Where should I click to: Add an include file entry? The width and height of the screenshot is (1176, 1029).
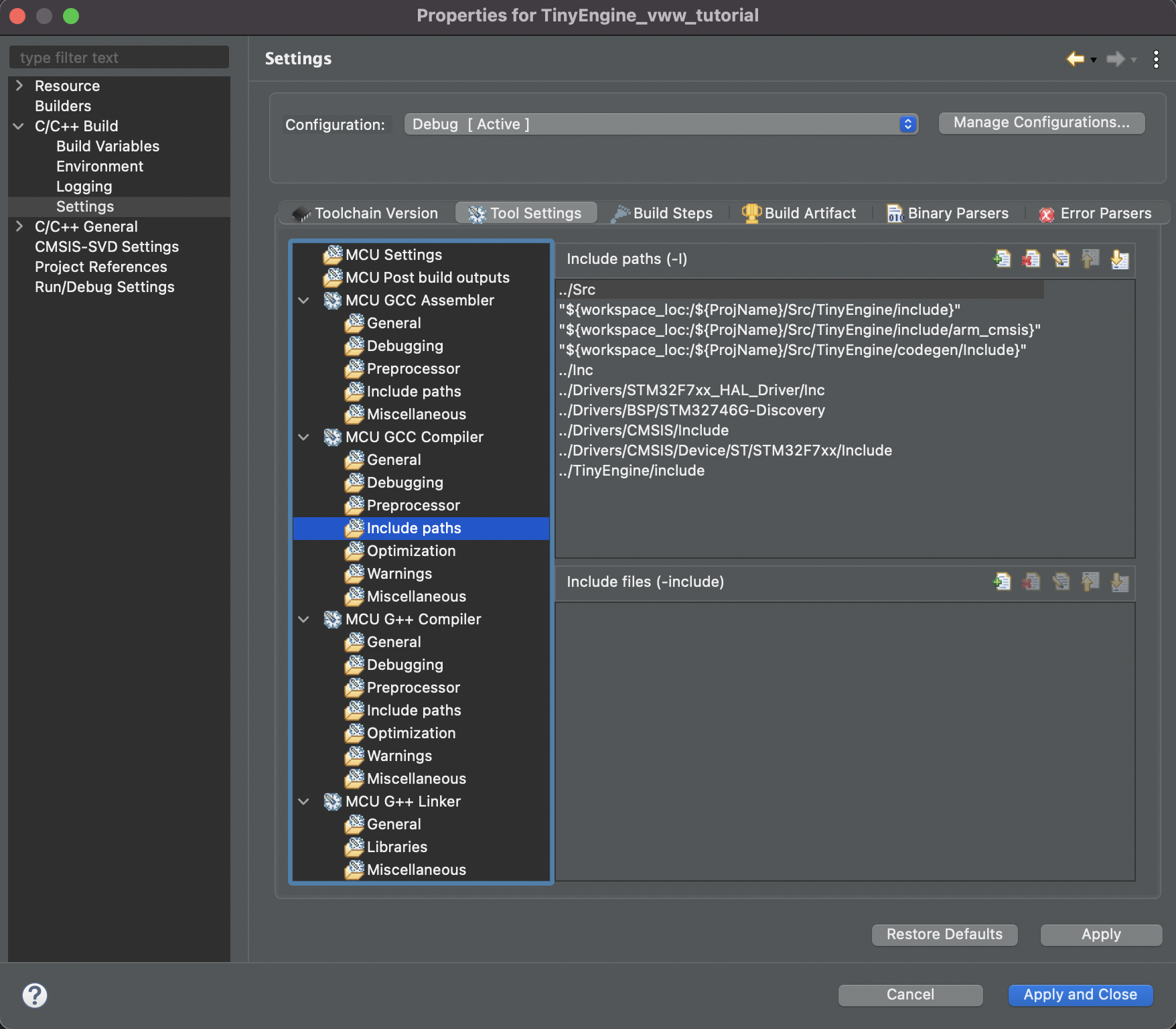[x=1002, y=581]
